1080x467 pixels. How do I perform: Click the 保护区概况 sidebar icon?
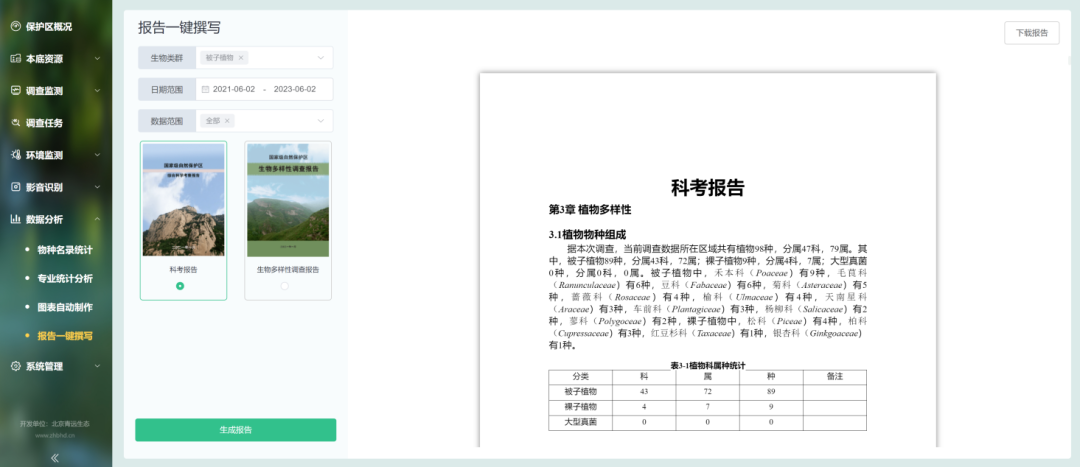tap(16, 27)
